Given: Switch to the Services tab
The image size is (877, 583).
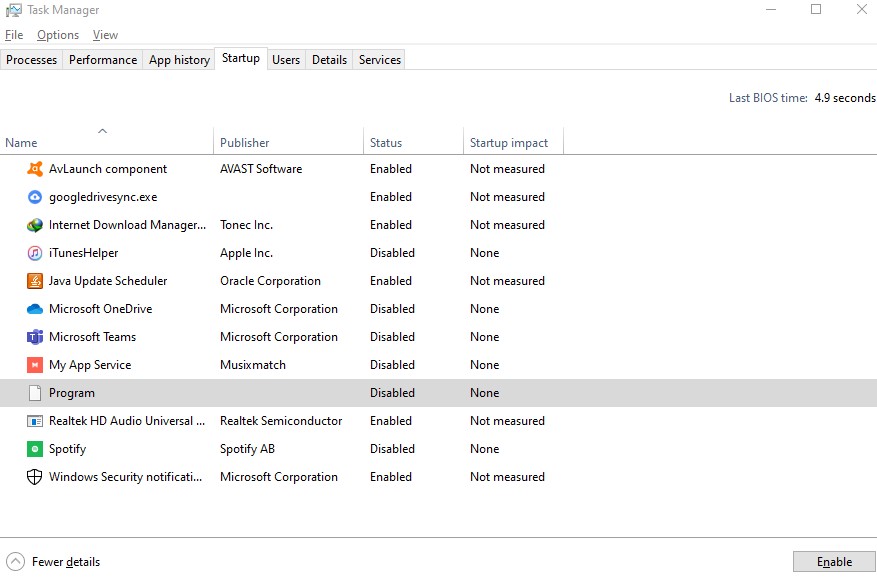Looking at the screenshot, I should (380, 59).
